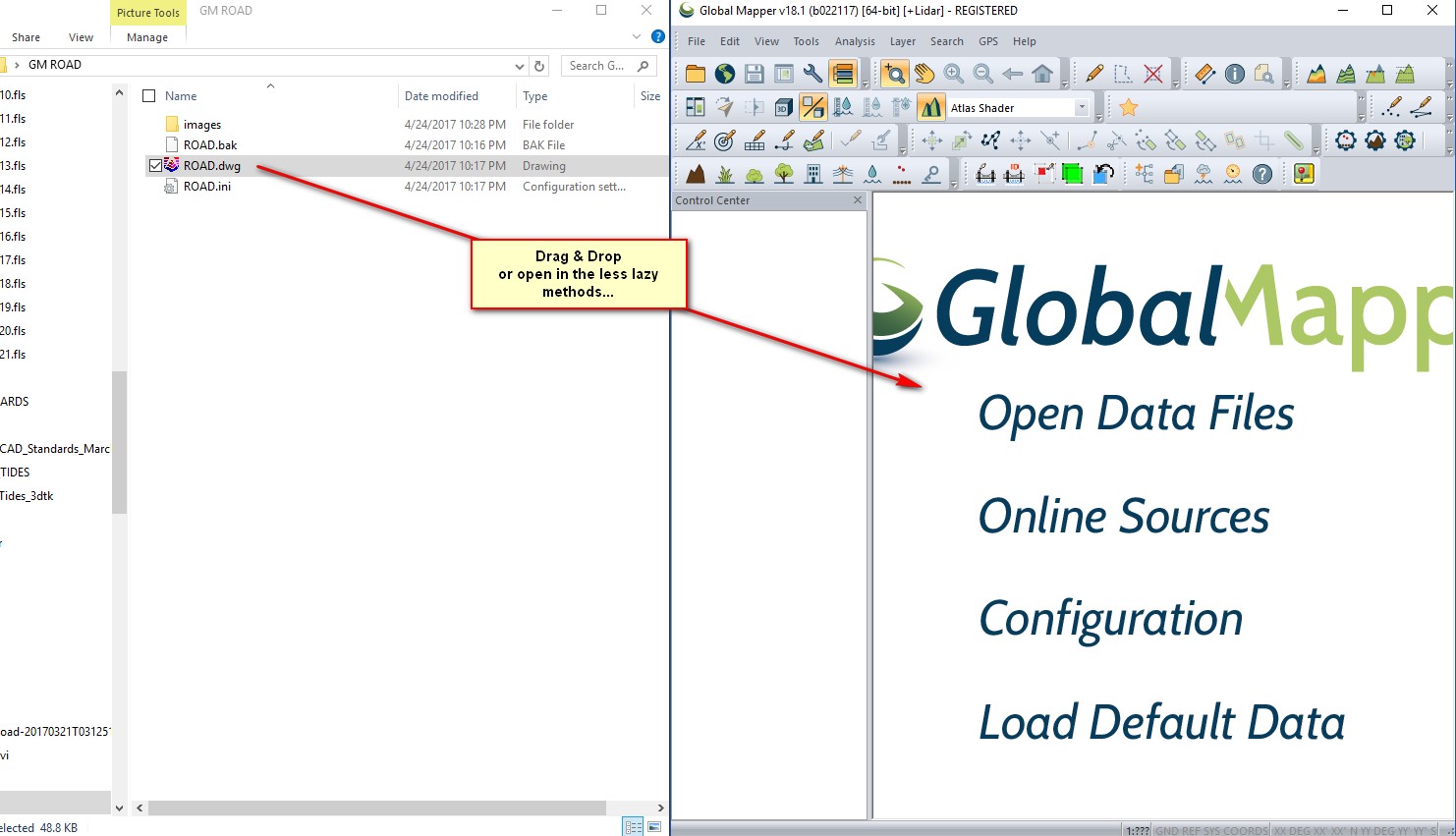Click the Configuration link on start screen

(1111, 620)
